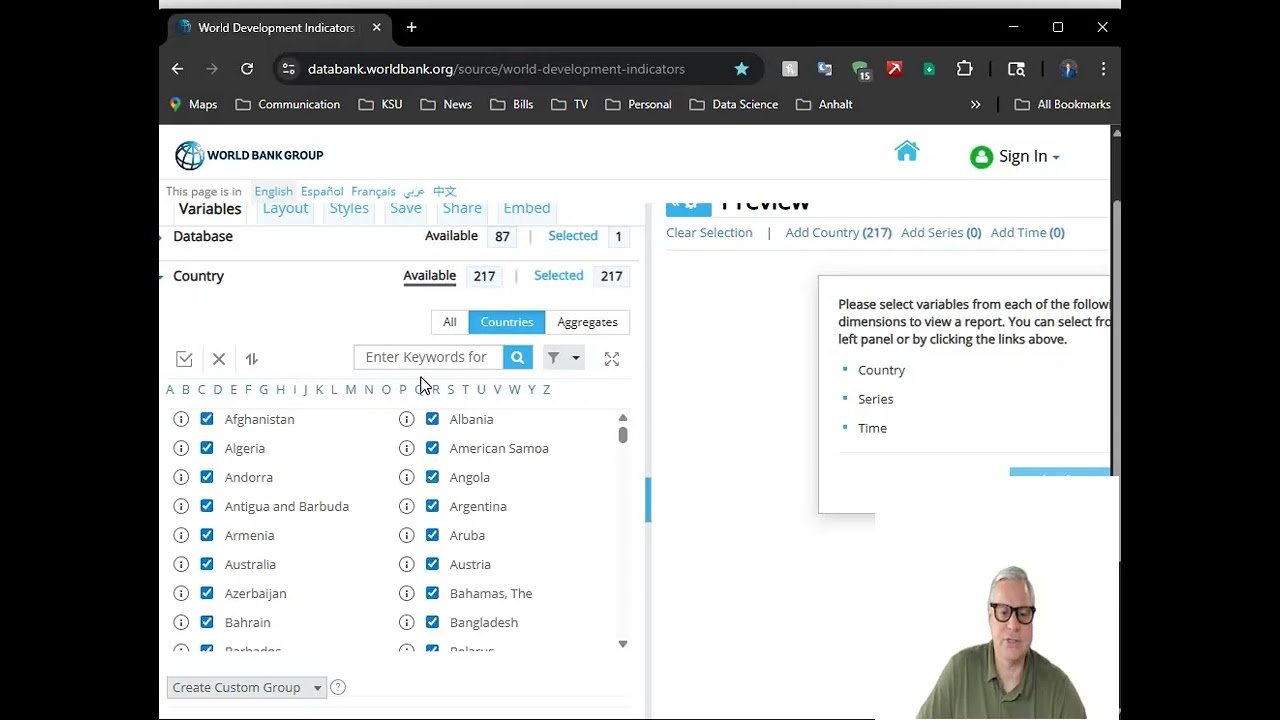Open the filter dropdown arrow
The image size is (1280, 720).
click(575, 358)
